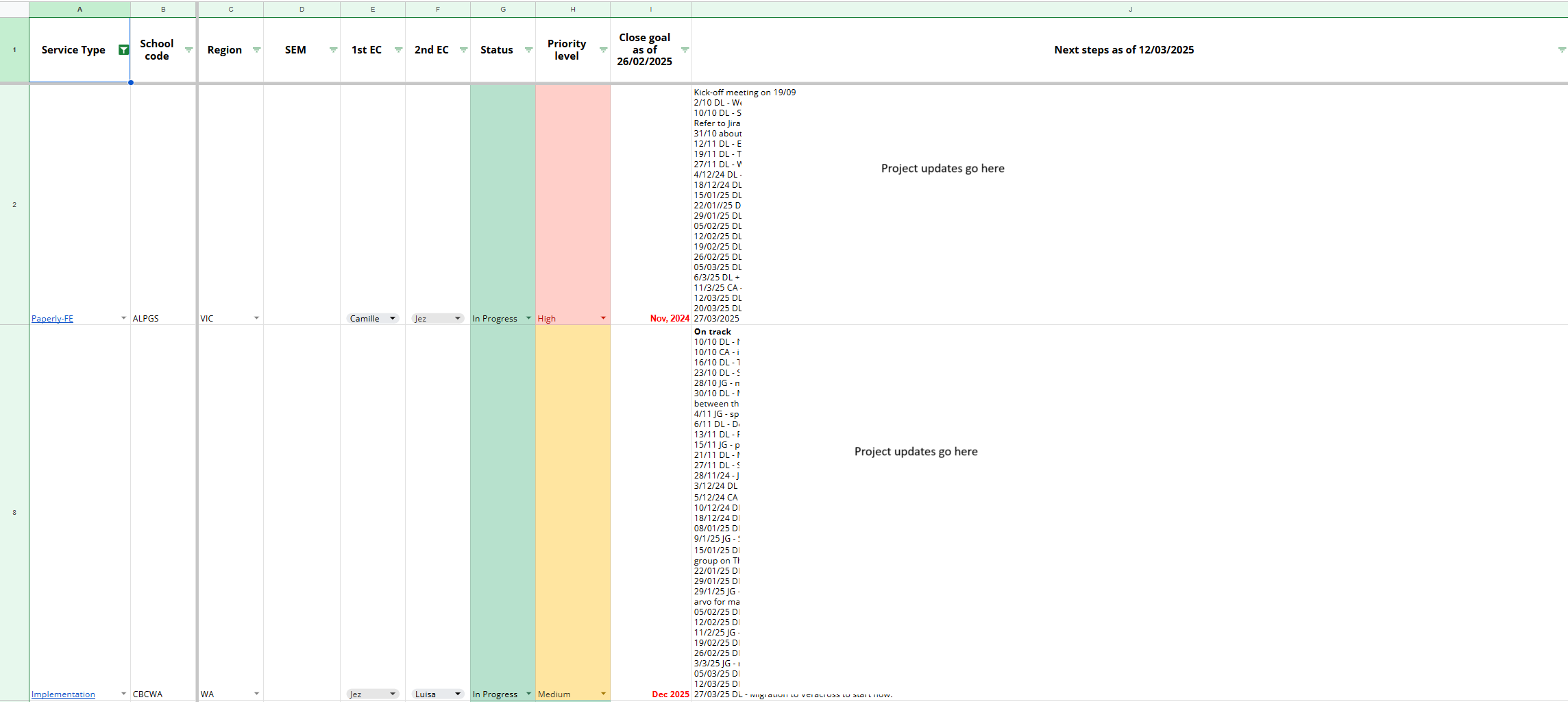The image size is (1568, 702).
Task: Open the Next steps column filter
Action: [x=1562, y=50]
